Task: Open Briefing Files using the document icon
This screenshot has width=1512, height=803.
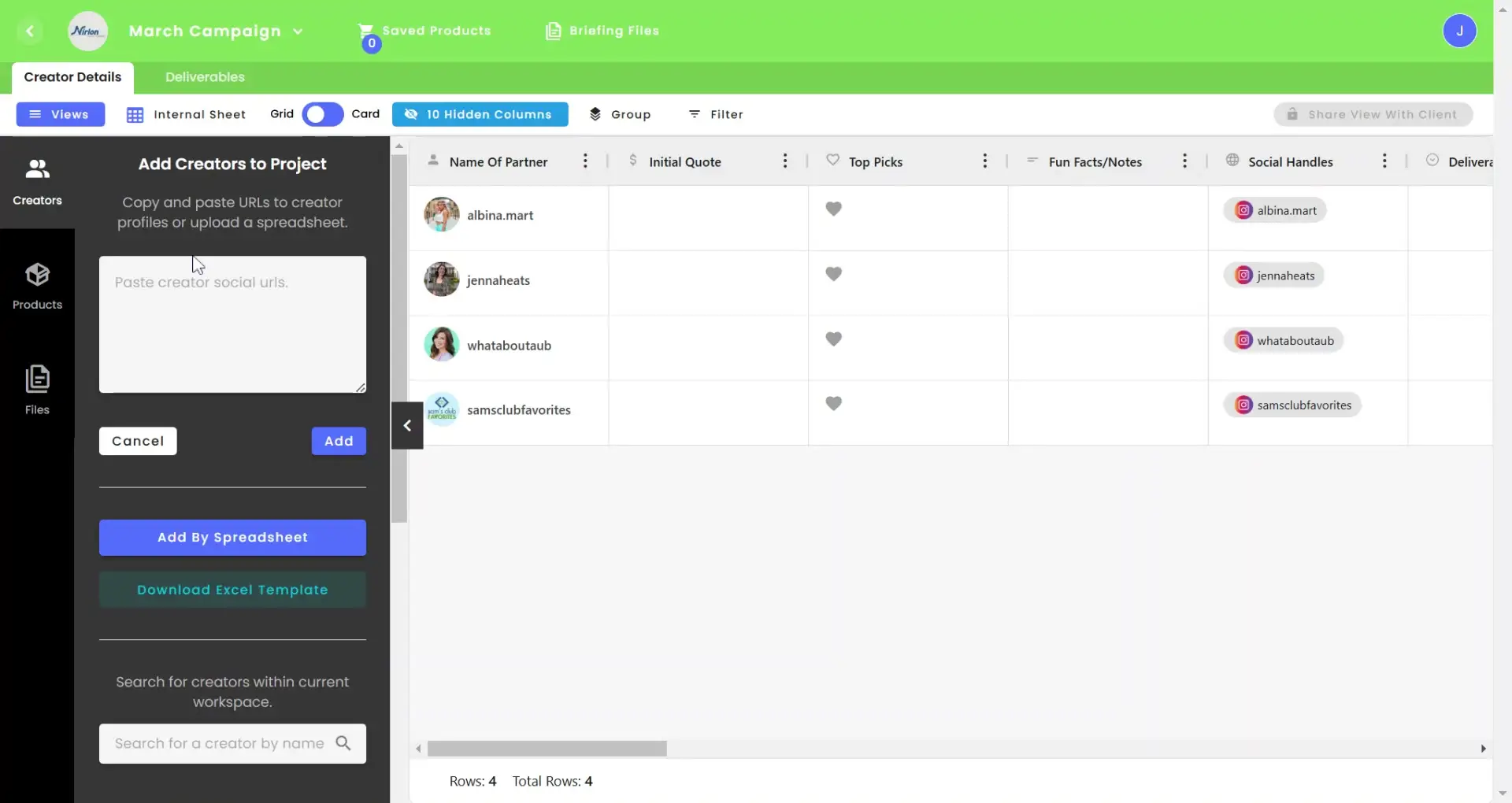Action: coord(555,31)
